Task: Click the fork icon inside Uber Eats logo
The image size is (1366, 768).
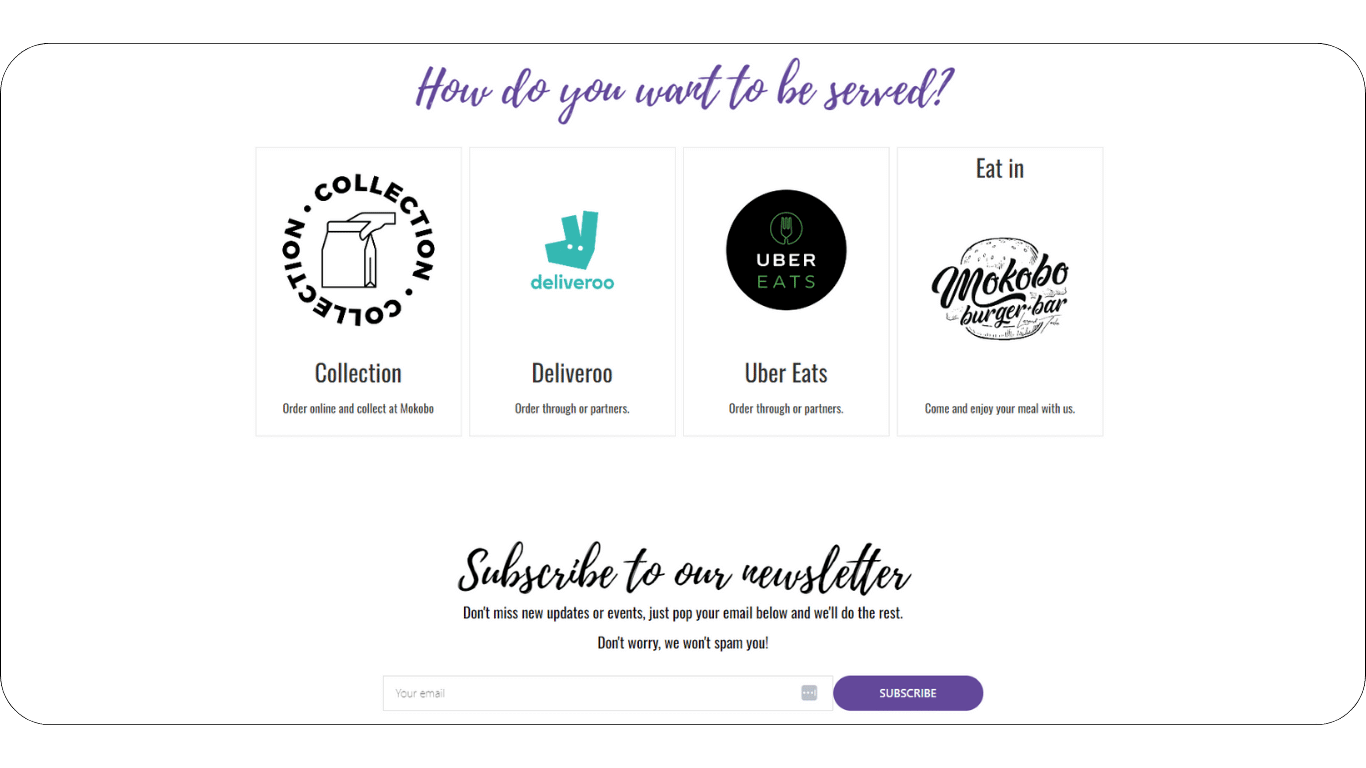Action: click(x=786, y=228)
